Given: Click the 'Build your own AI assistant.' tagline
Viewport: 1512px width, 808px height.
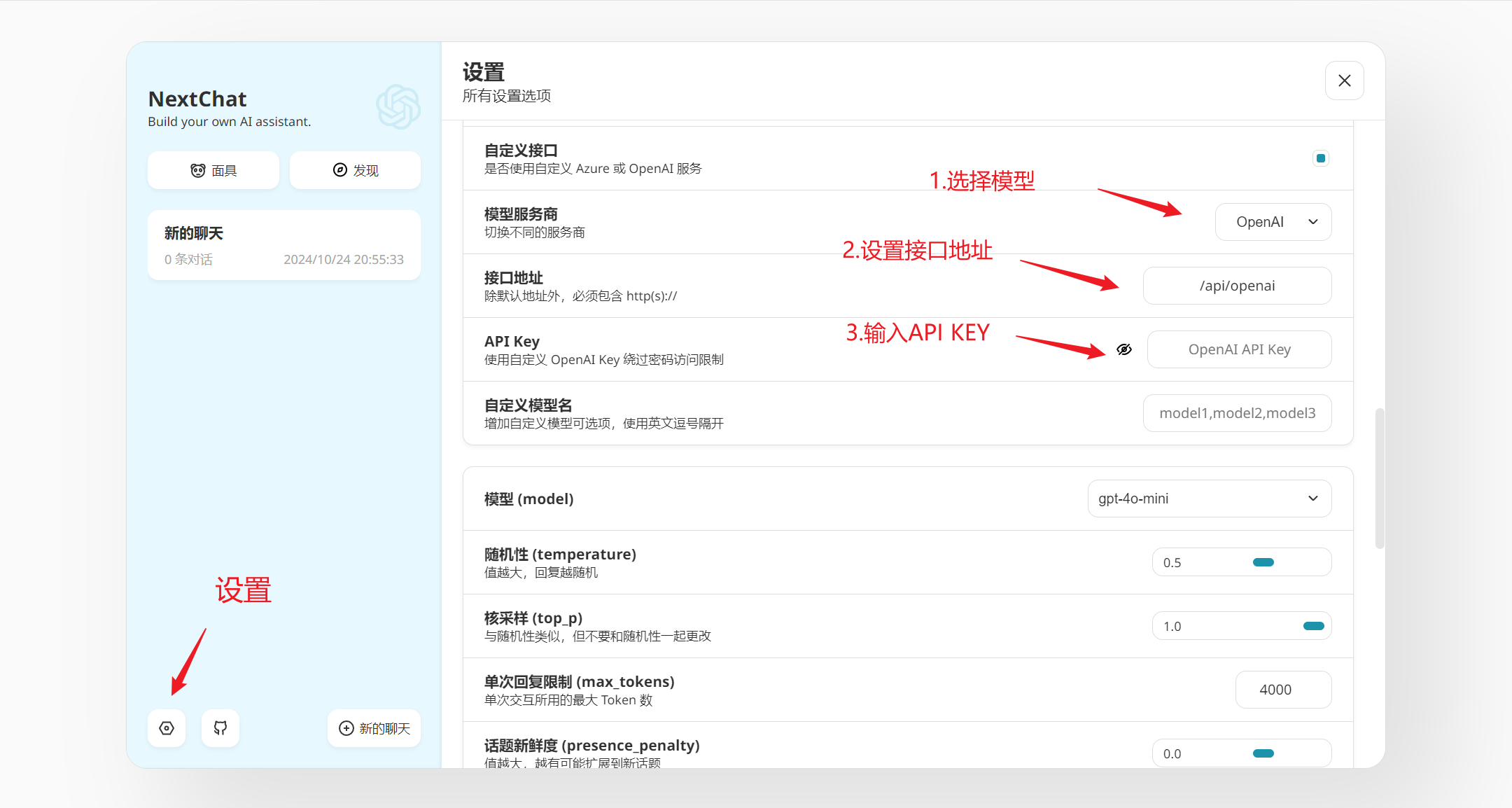Looking at the screenshot, I should tap(230, 122).
